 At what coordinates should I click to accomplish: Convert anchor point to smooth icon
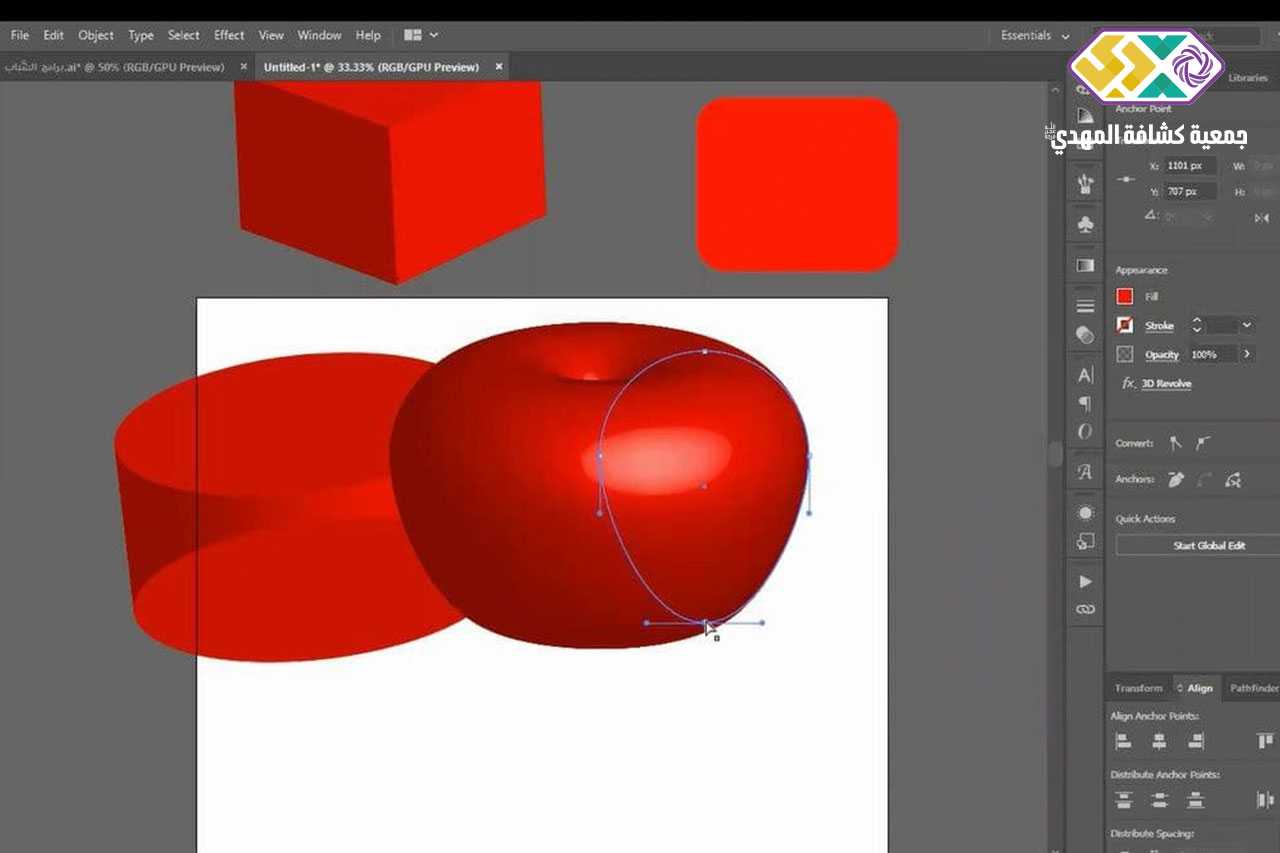point(1203,443)
